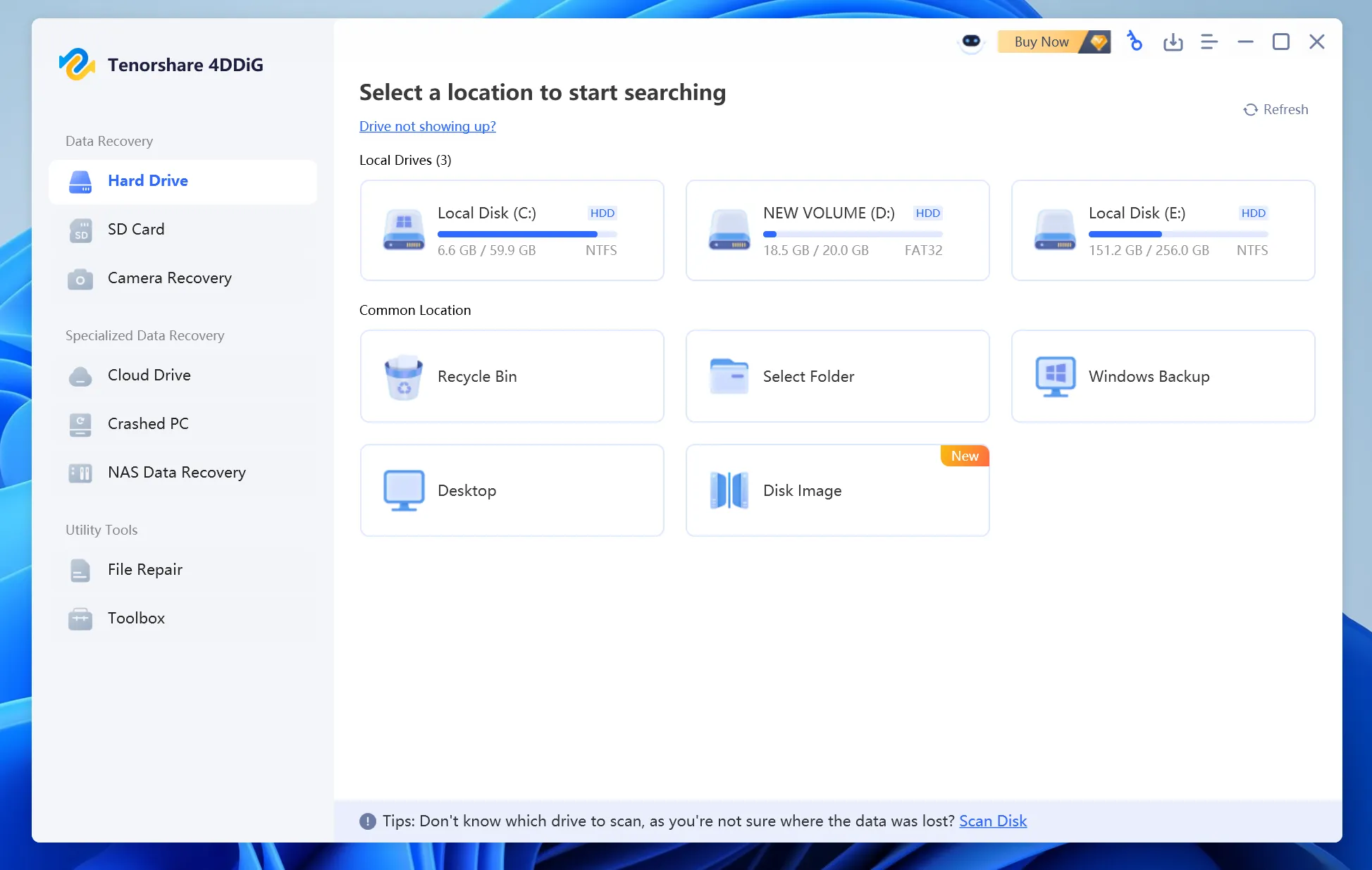
Task: Click the '6.6 GB / 59.9 GB' size text
Action: point(487,250)
